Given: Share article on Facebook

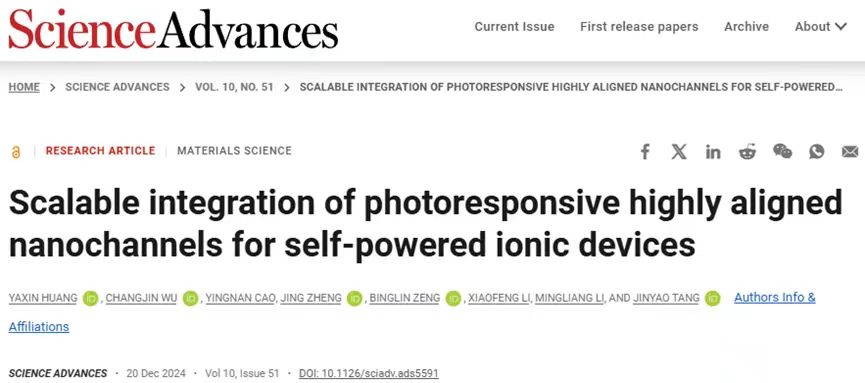Looking at the screenshot, I should 645,151.
